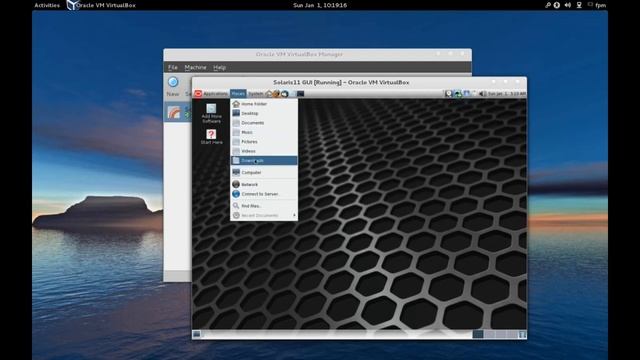Launch Firefox from the Solaris panel
Screen dimensions: 640x360
point(276,94)
